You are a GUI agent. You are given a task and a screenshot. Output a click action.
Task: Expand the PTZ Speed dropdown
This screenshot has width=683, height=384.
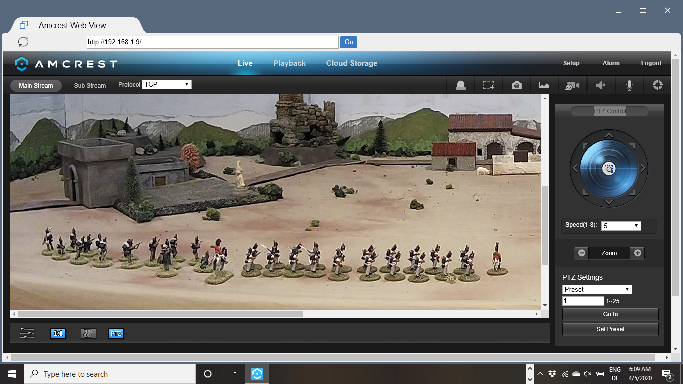click(621, 226)
